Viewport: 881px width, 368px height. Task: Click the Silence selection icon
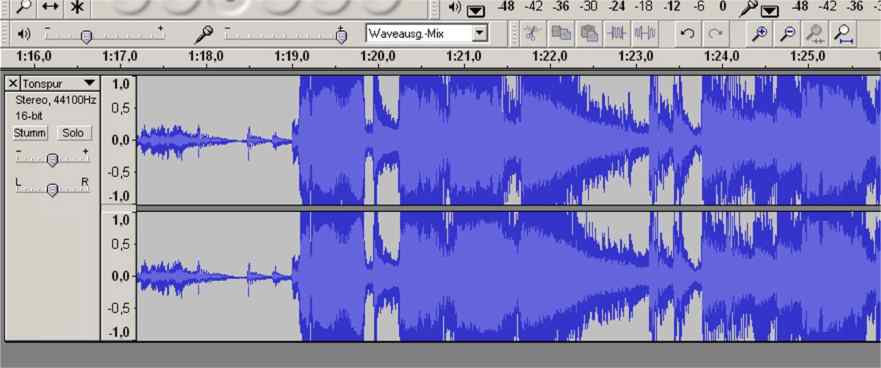click(x=645, y=34)
